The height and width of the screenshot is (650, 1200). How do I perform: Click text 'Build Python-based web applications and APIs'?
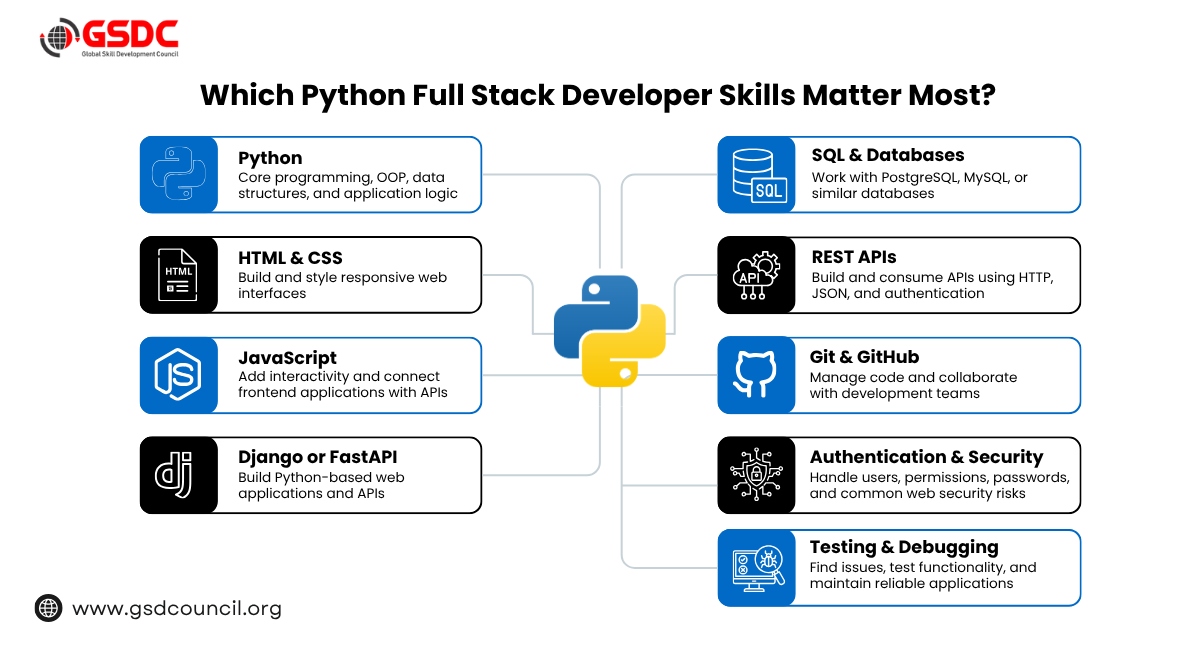coord(321,485)
